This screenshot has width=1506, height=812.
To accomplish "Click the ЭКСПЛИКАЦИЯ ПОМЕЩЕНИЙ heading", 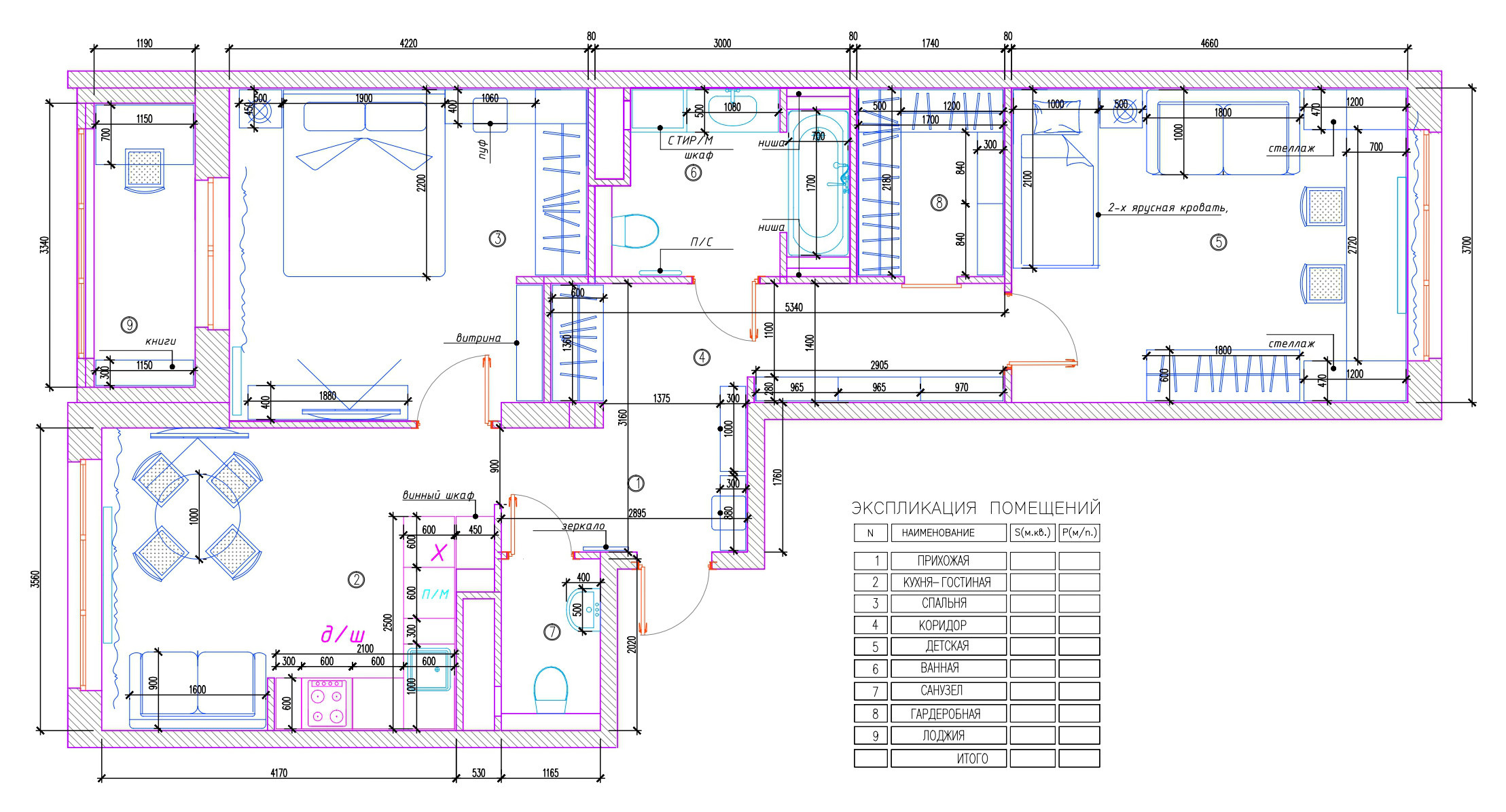I will [x=975, y=508].
